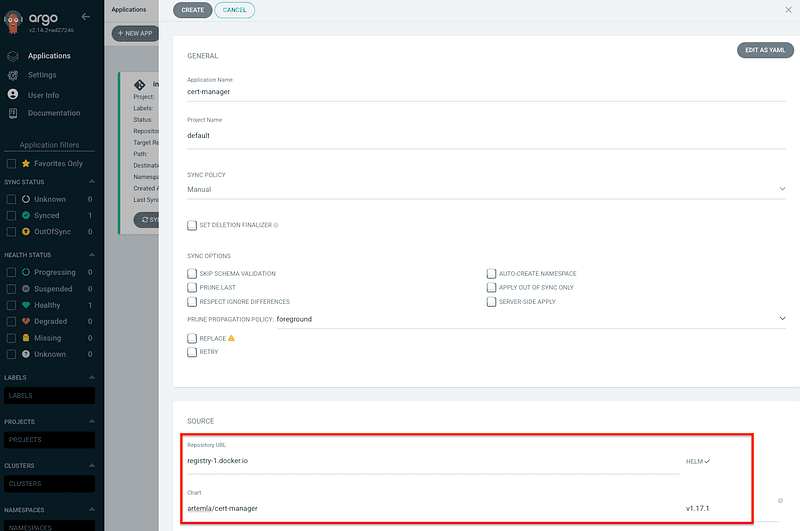The image size is (800, 531).
Task: Enable Server-Side Apply checkbox
Action: [x=491, y=301]
